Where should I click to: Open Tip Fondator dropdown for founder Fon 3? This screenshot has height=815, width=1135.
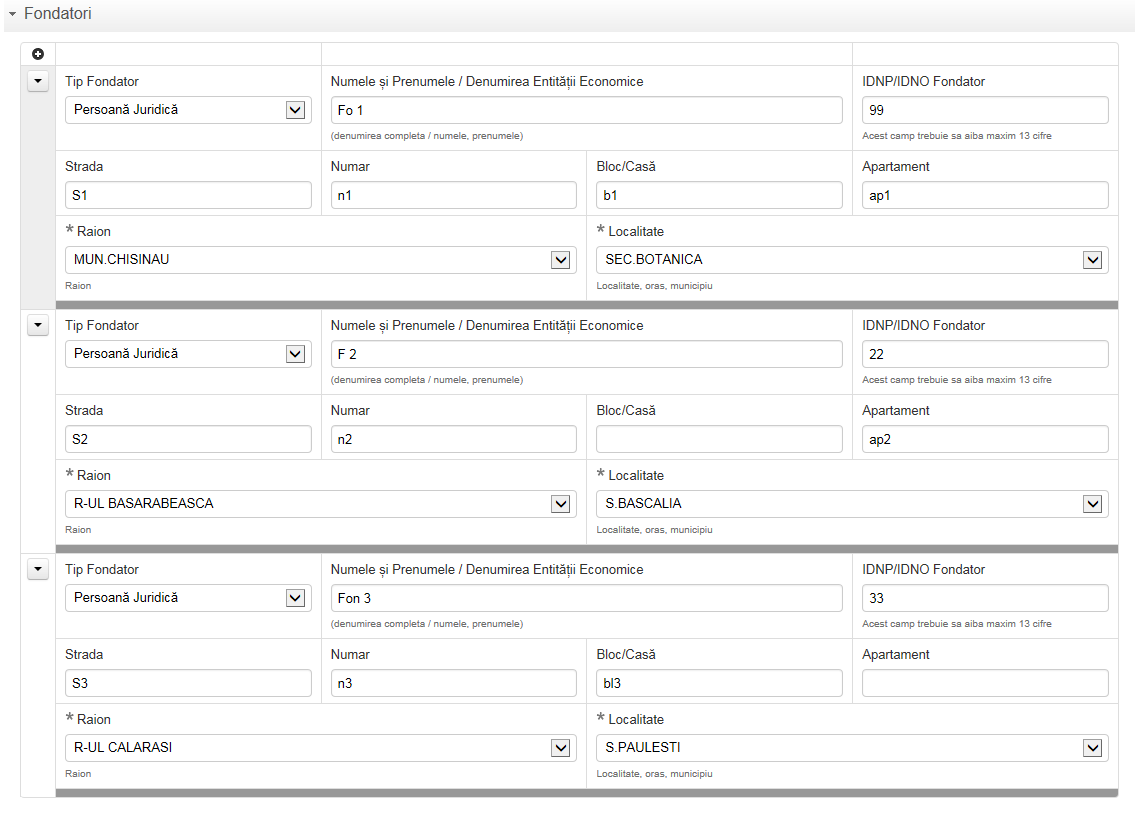295,598
